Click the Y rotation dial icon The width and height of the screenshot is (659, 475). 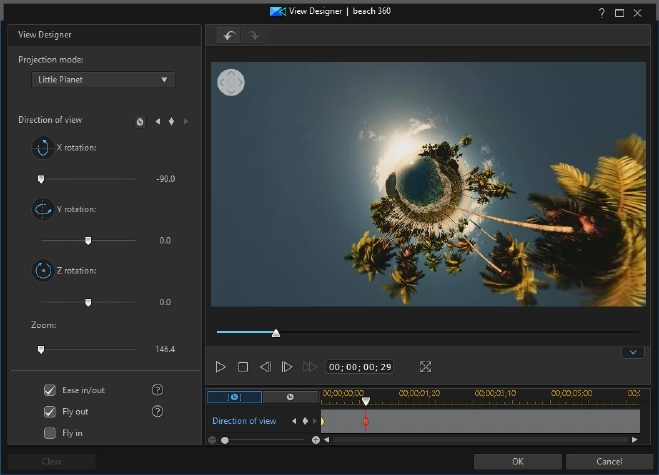[x=43, y=209]
